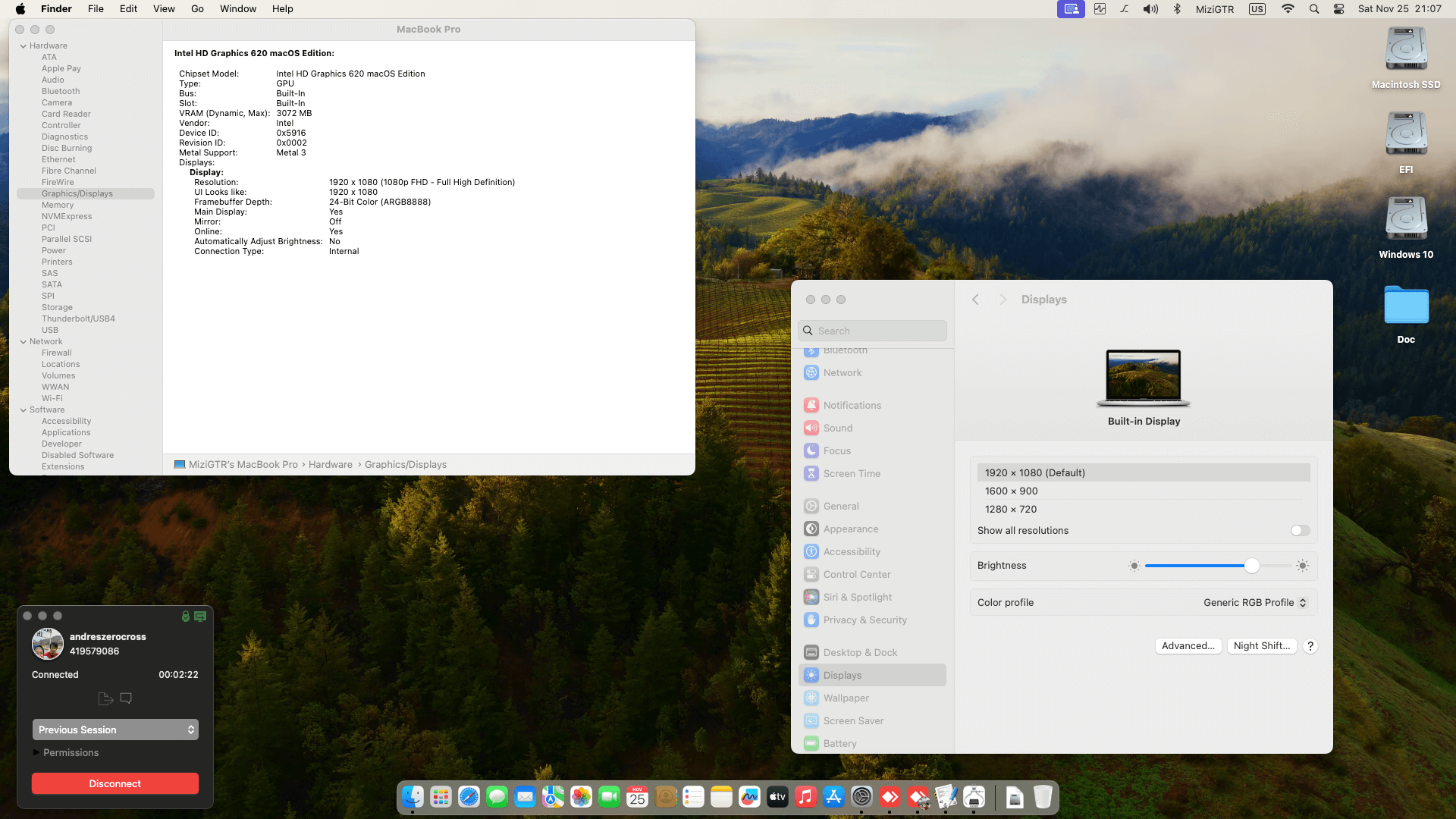Select the 1280 × 720 resolution
1456x819 pixels.
[x=1144, y=510]
